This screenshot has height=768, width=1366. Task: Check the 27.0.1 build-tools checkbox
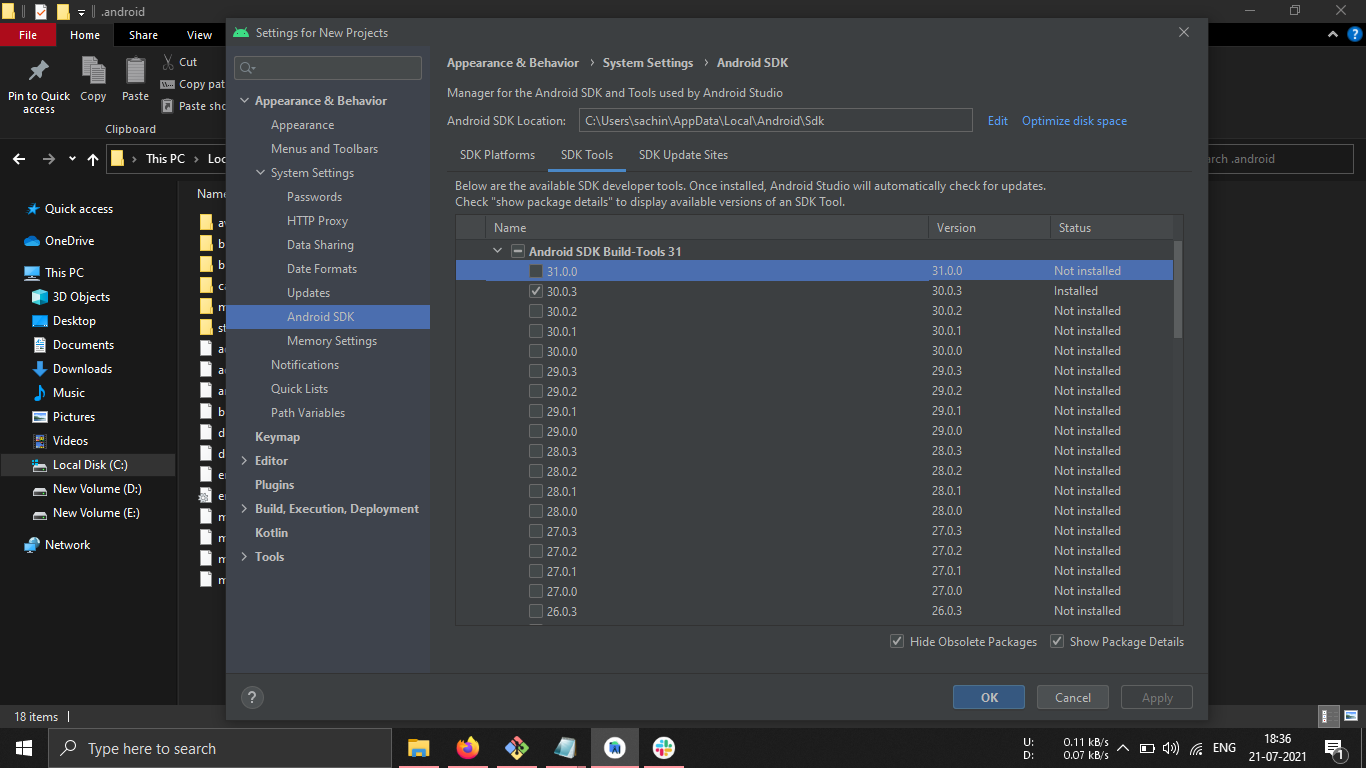pos(536,571)
